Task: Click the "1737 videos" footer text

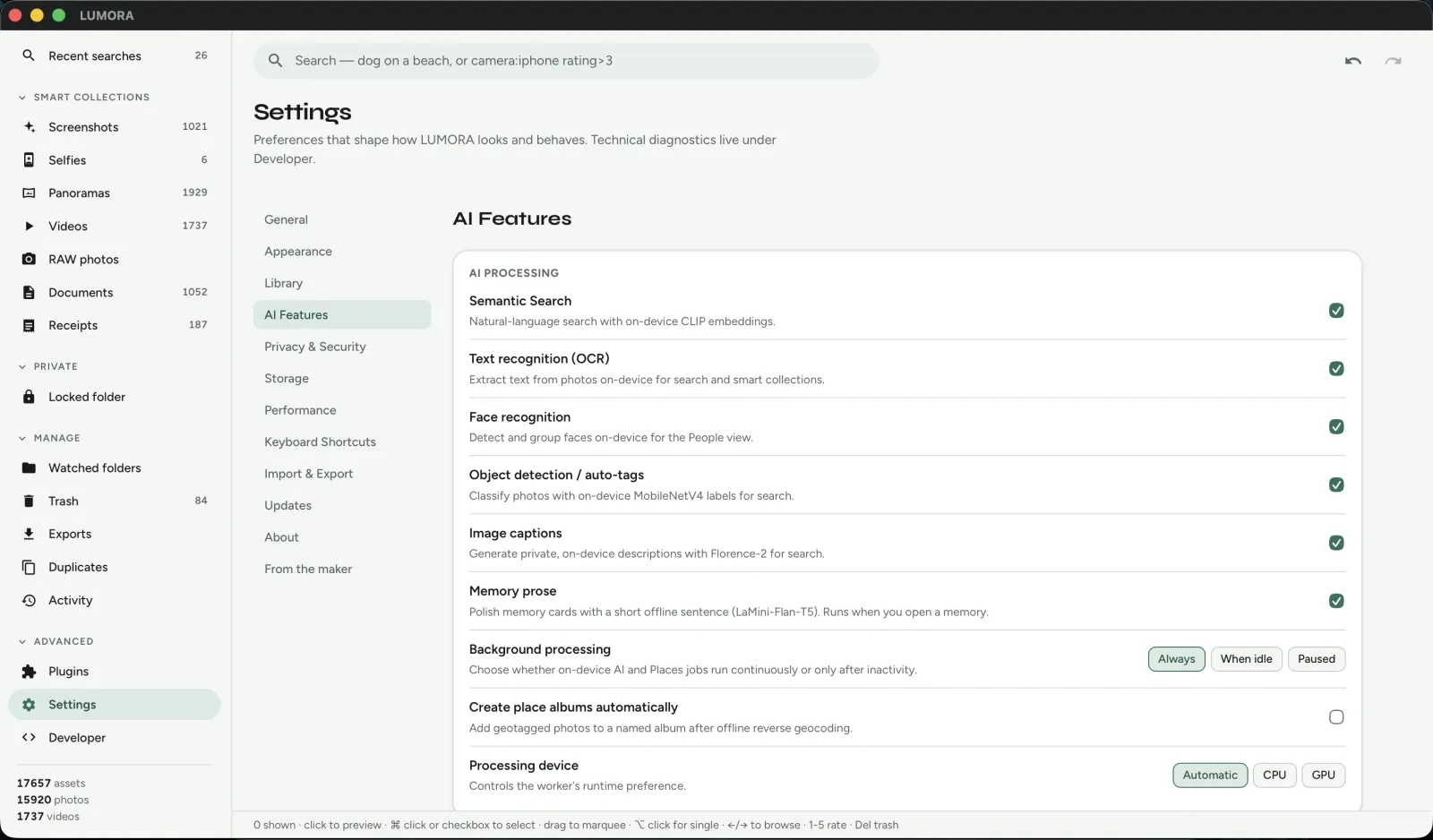Action: point(48,817)
